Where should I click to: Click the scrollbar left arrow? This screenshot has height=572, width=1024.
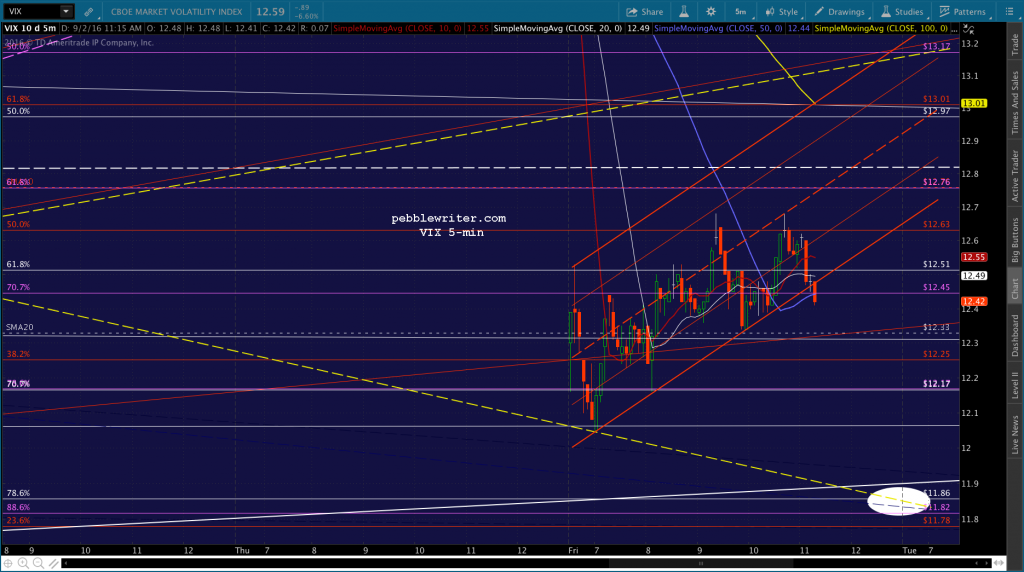coord(66,563)
